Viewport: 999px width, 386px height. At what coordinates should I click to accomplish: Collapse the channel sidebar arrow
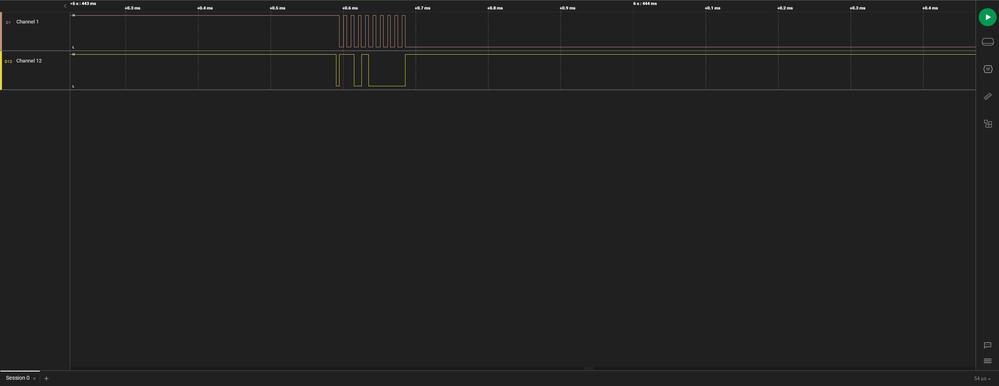pos(65,6)
